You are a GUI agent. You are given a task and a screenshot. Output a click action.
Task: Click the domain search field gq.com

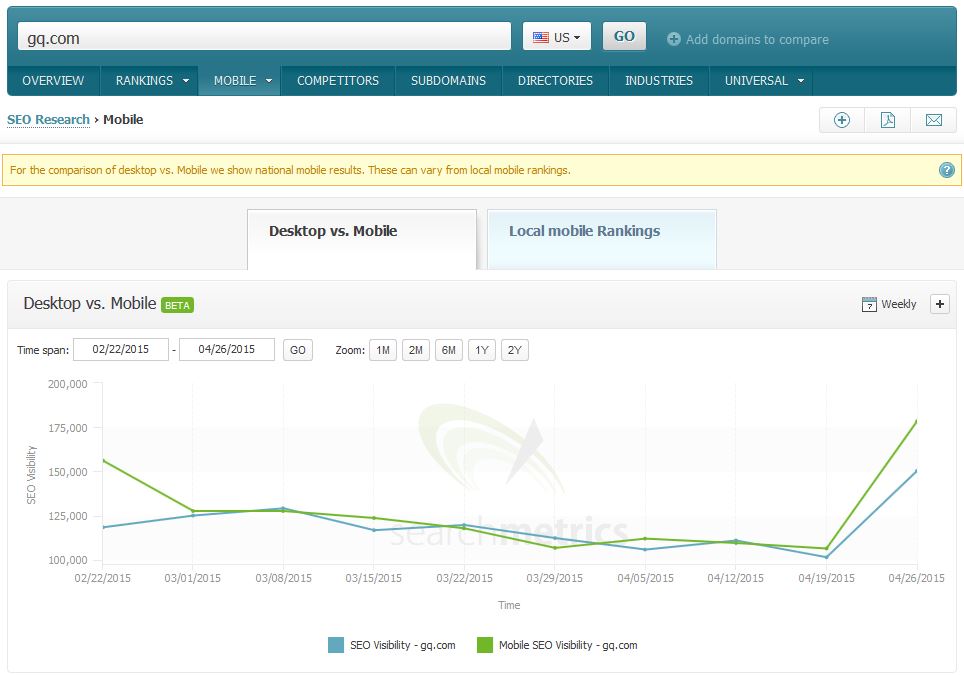pyautogui.click(x=264, y=36)
